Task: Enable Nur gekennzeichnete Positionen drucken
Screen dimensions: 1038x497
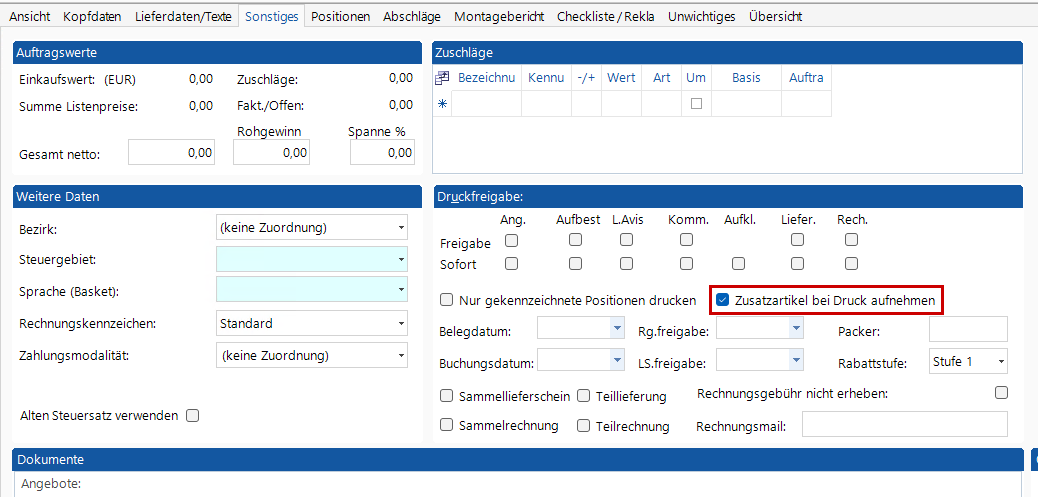Action: click(446, 299)
